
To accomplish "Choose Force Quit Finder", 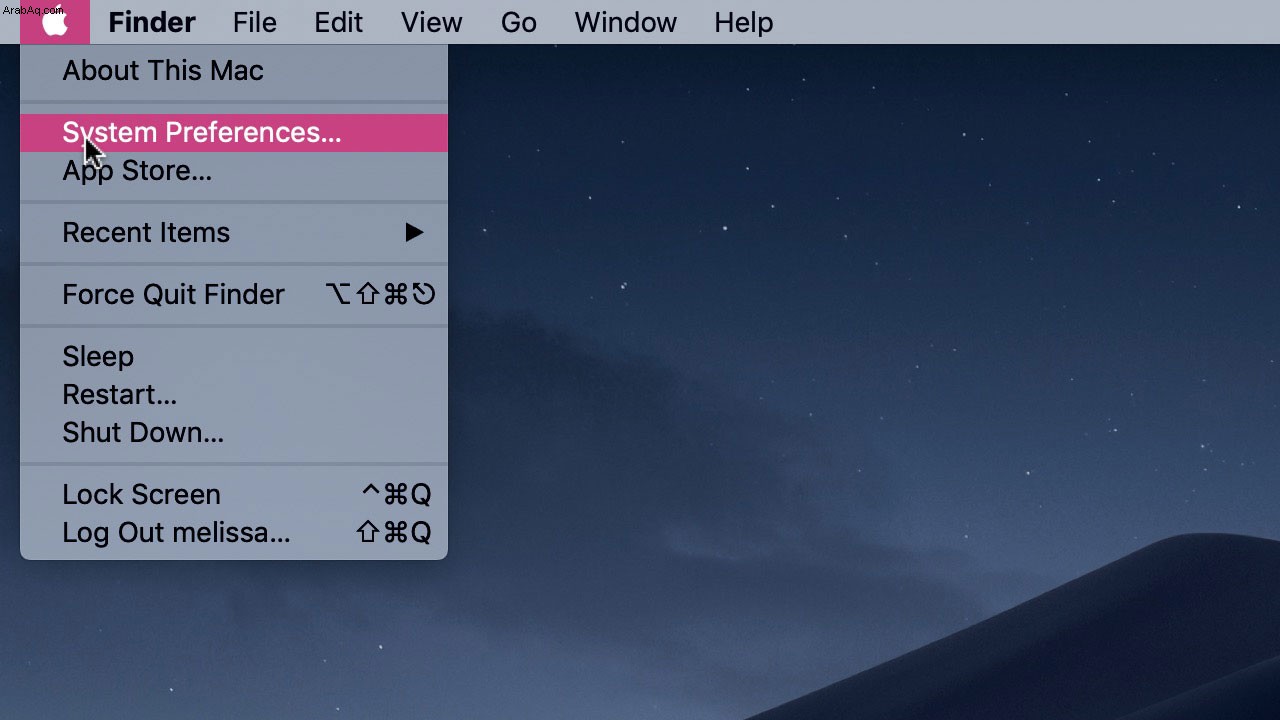I will coord(234,295).
